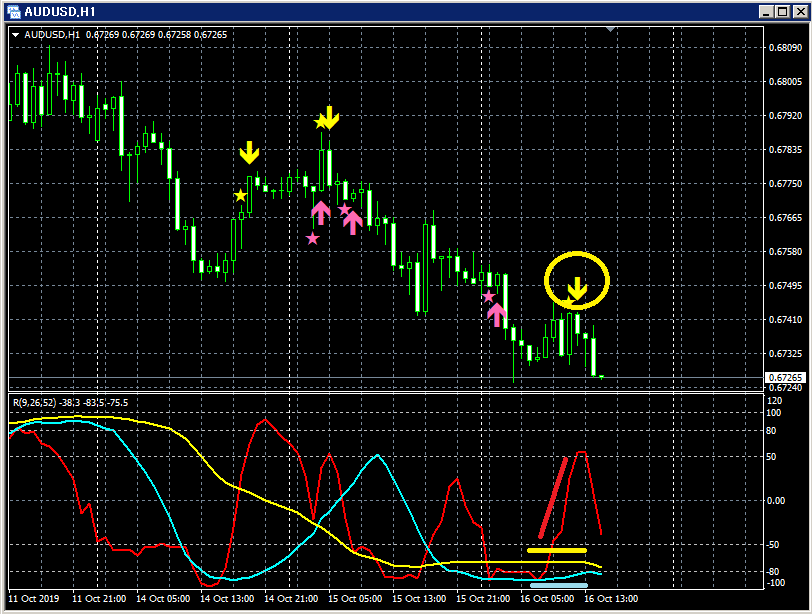
Task: Click time axis label 11 Oct 2019
Action: (34, 599)
